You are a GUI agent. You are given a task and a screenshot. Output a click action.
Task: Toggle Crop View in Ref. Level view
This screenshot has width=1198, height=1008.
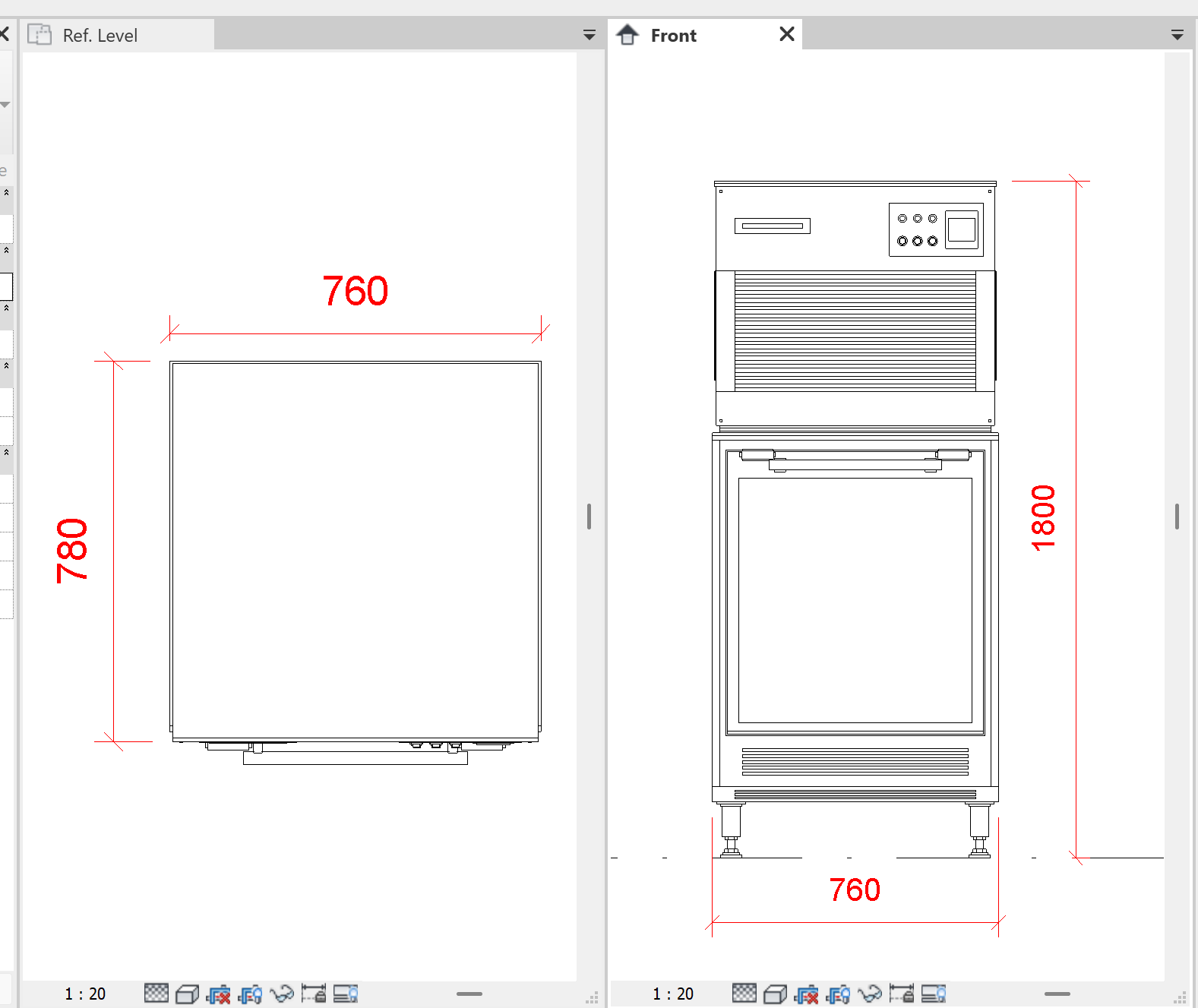pyautogui.click(x=218, y=994)
